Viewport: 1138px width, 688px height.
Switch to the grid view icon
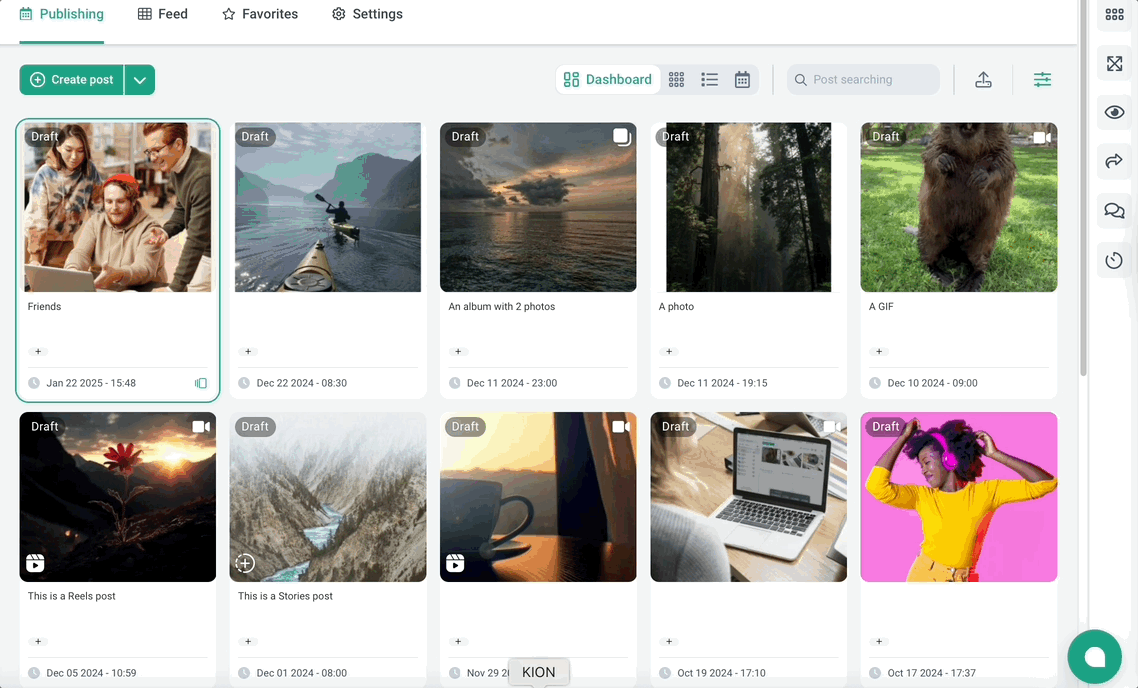(677, 80)
